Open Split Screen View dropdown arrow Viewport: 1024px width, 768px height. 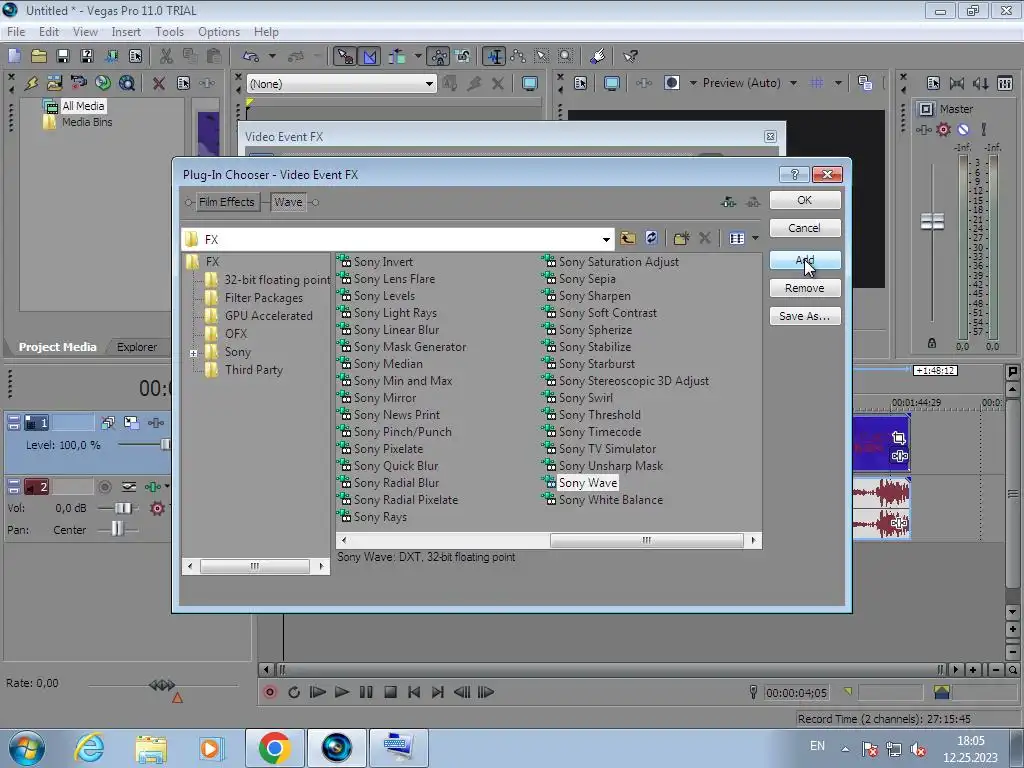(692, 83)
